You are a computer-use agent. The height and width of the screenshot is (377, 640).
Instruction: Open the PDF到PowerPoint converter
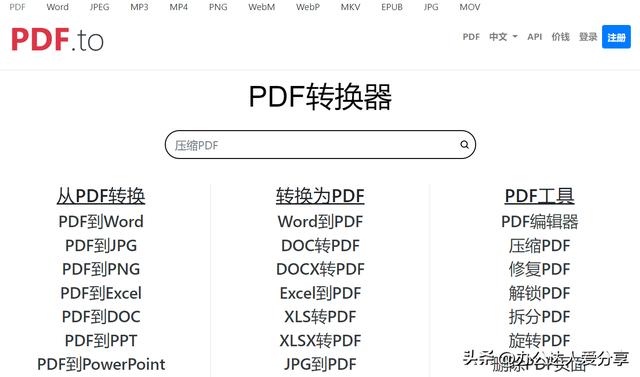click(101, 364)
